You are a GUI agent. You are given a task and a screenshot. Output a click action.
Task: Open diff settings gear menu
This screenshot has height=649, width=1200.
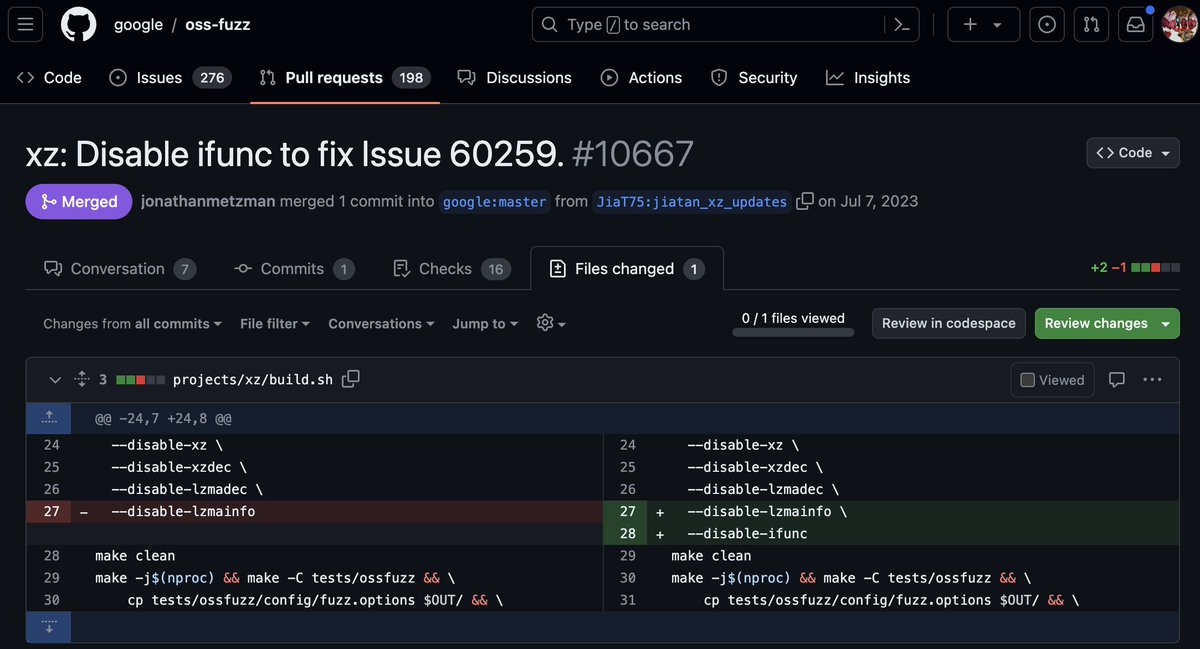[x=551, y=323]
